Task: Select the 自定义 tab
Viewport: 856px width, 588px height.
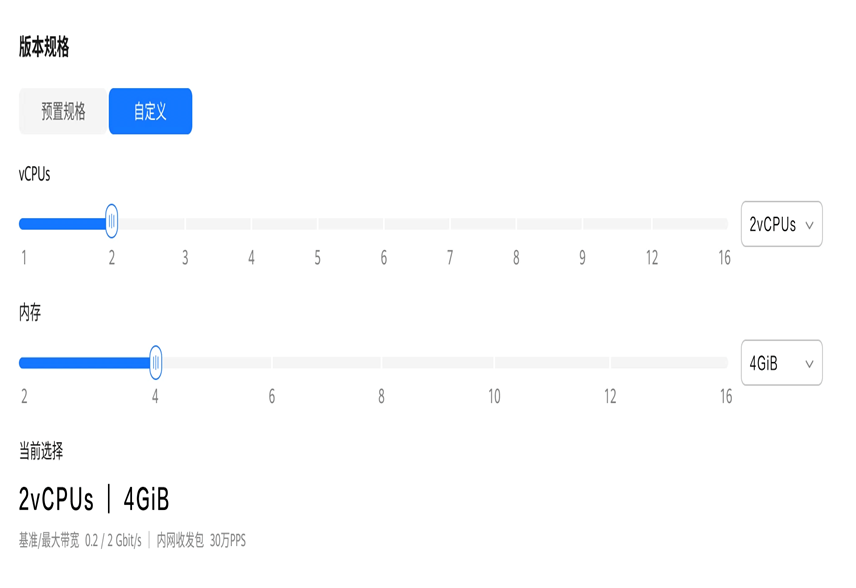Action: tap(150, 111)
